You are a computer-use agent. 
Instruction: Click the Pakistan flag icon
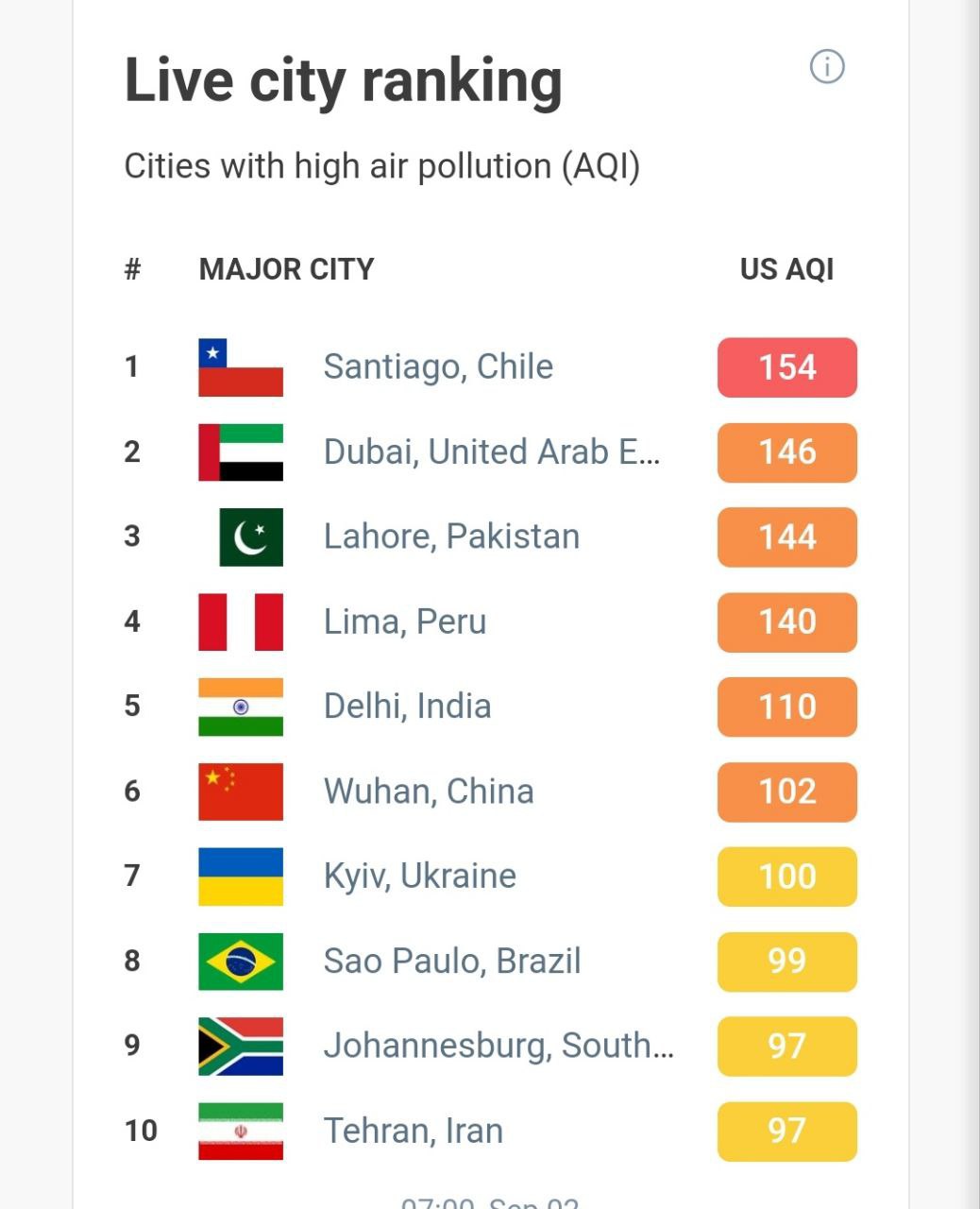pyautogui.click(x=250, y=537)
